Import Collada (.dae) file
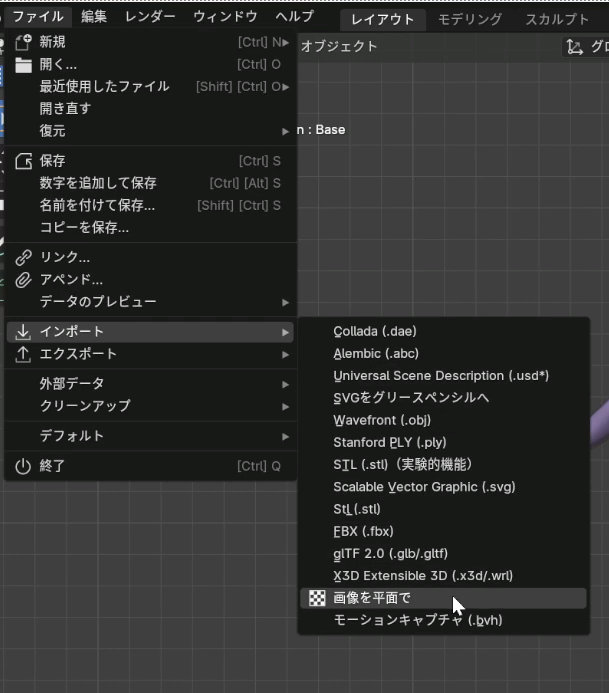 (x=443, y=331)
